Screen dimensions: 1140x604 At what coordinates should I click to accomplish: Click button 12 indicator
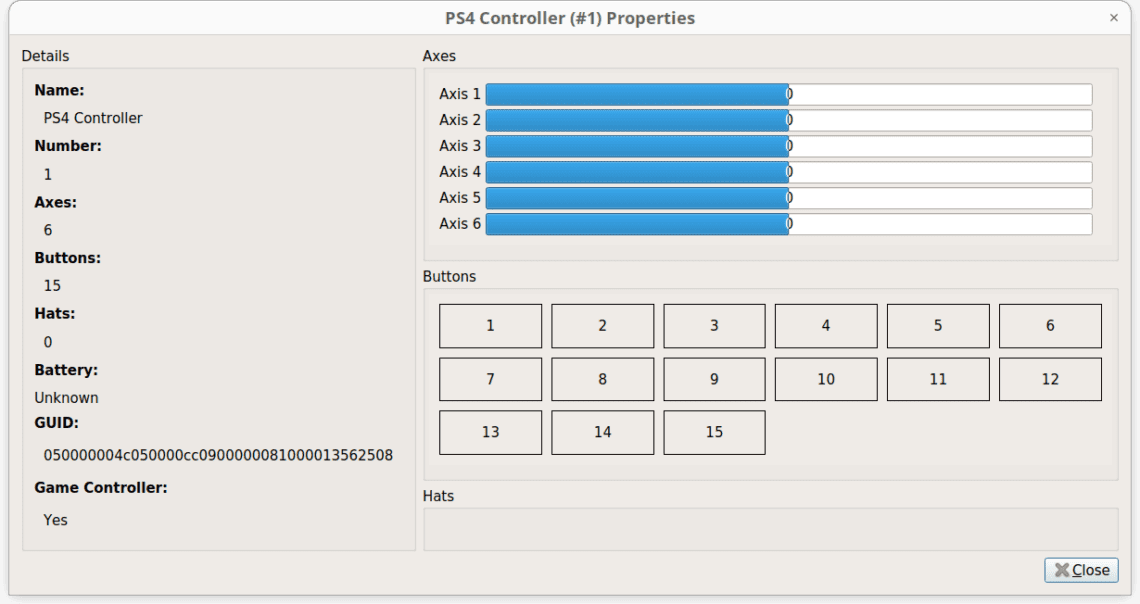point(1050,379)
